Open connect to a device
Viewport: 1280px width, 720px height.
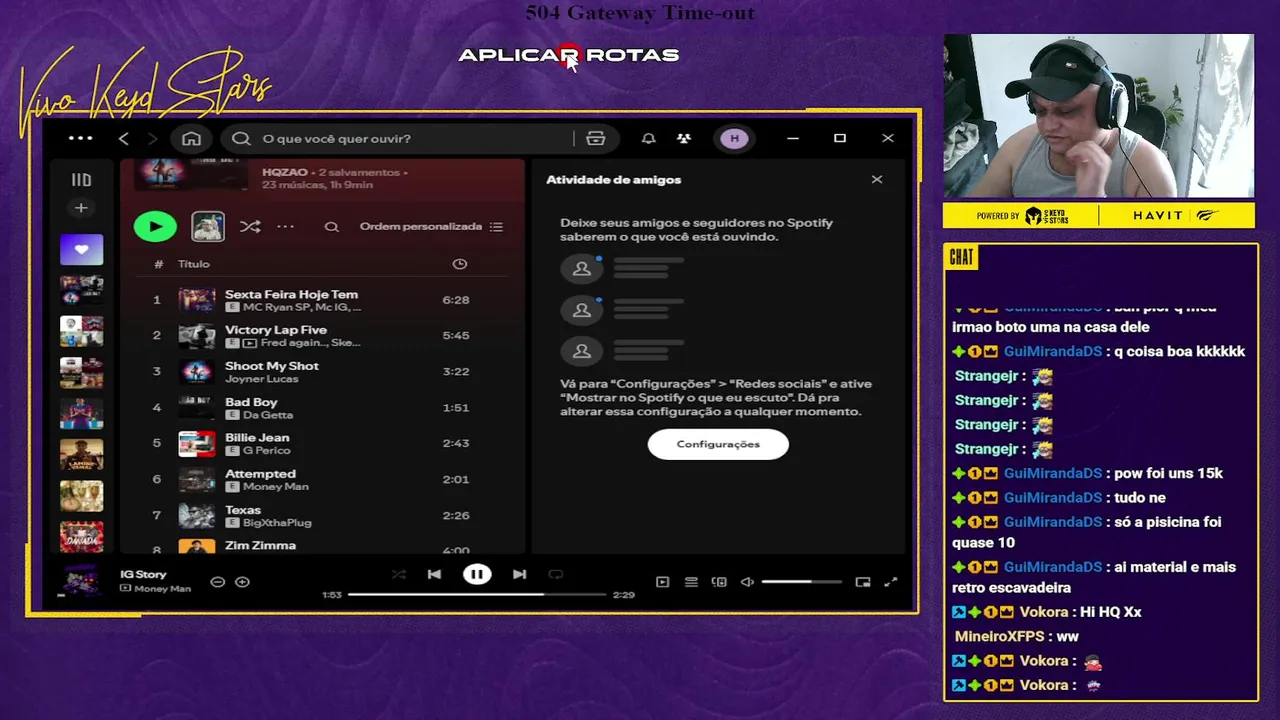click(x=719, y=582)
